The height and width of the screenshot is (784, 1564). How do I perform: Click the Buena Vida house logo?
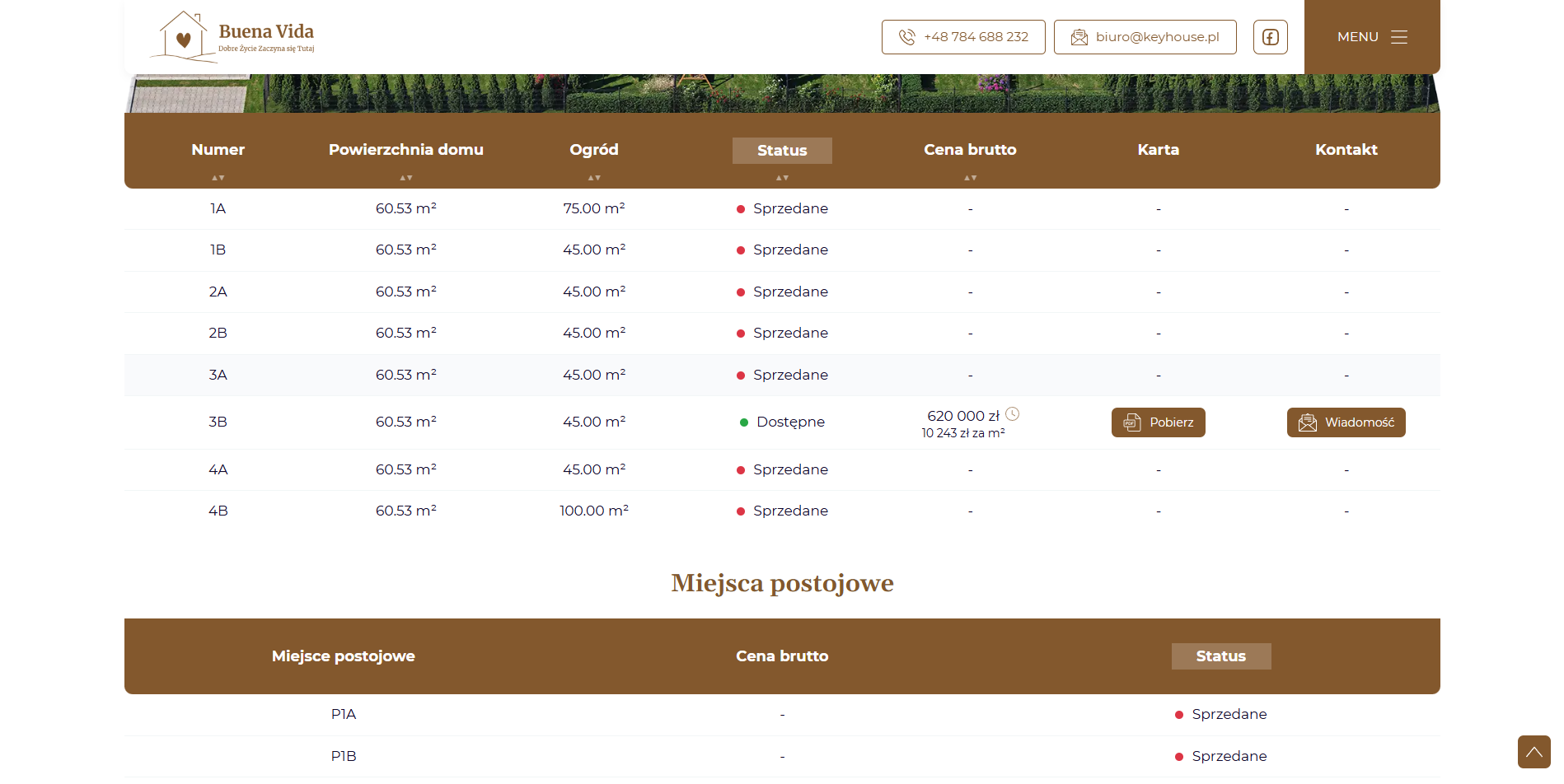232,37
